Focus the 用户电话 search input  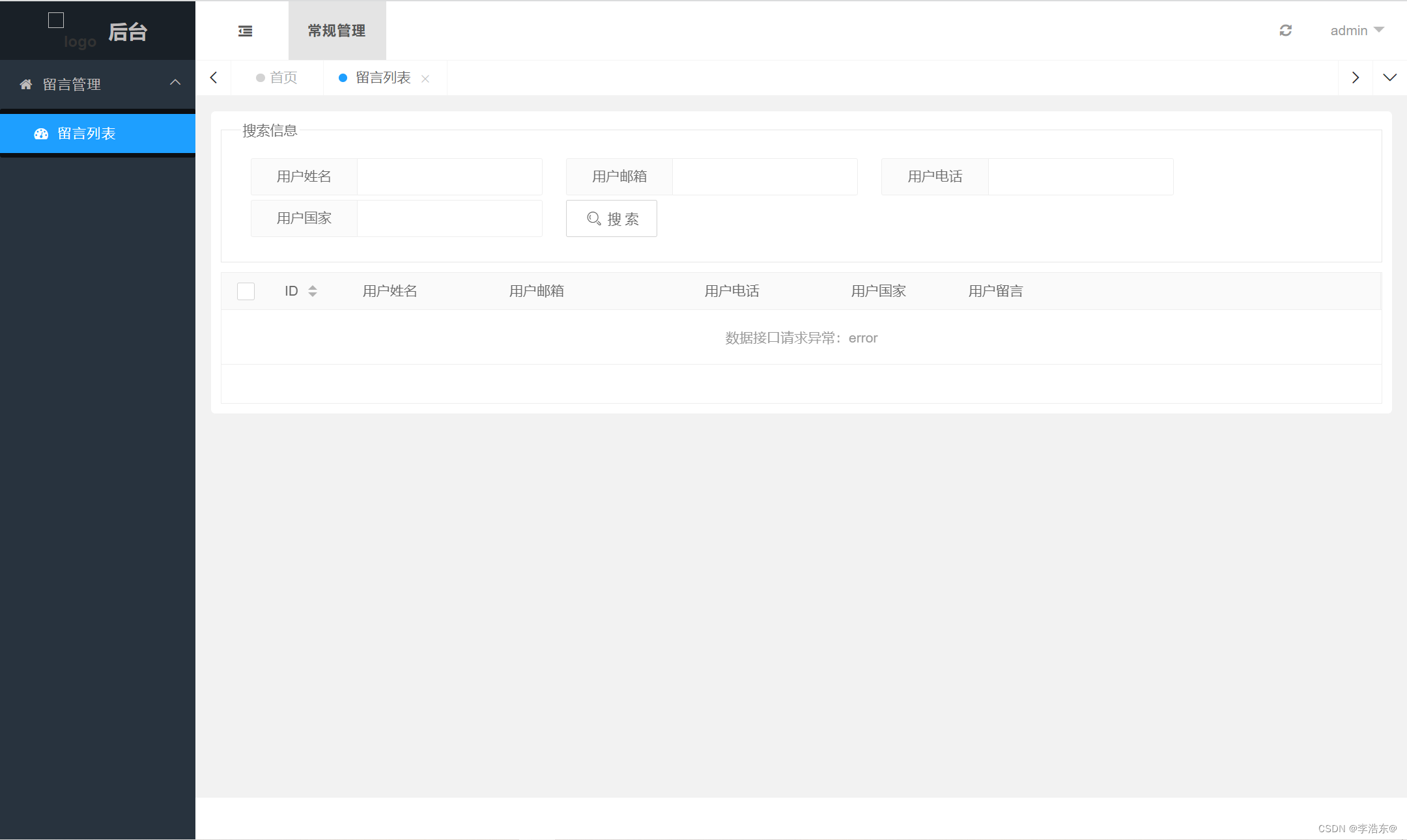[1081, 176]
